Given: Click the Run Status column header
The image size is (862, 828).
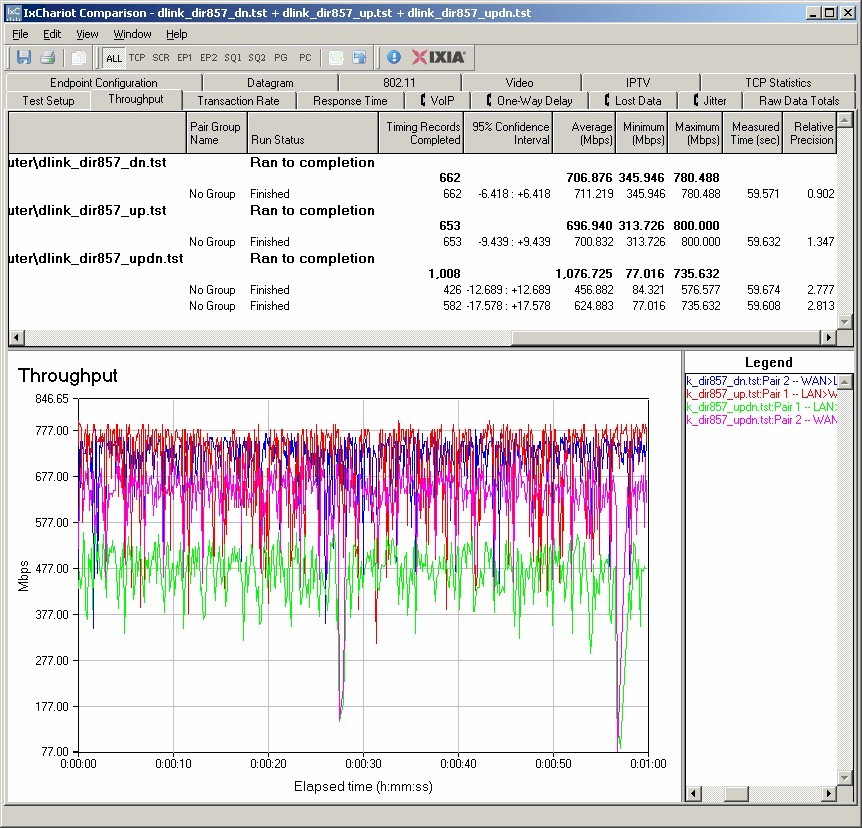Looking at the screenshot, I should coord(313,133).
